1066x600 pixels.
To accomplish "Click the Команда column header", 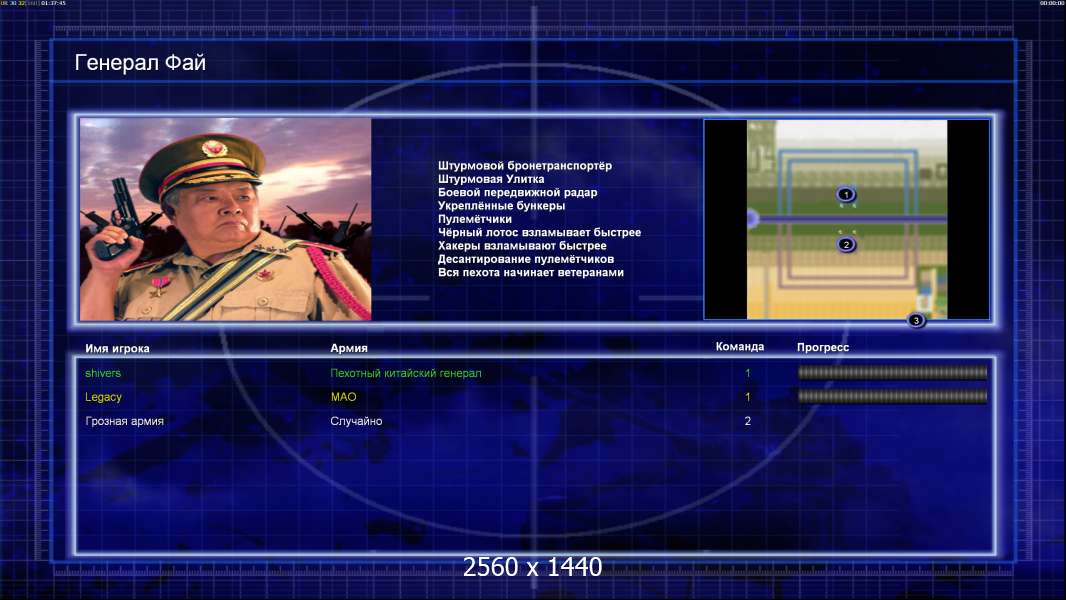I will click(740, 347).
